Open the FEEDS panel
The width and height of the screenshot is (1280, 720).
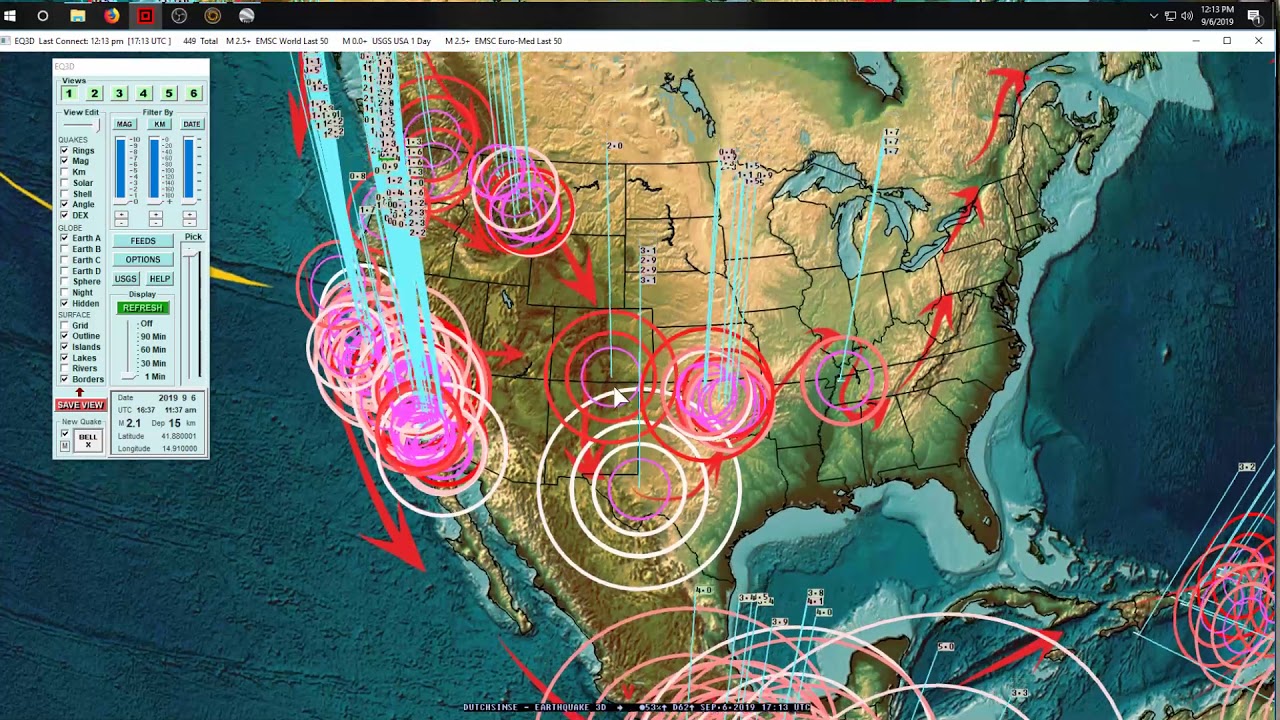pyautogui.click(x=143, y=241)
